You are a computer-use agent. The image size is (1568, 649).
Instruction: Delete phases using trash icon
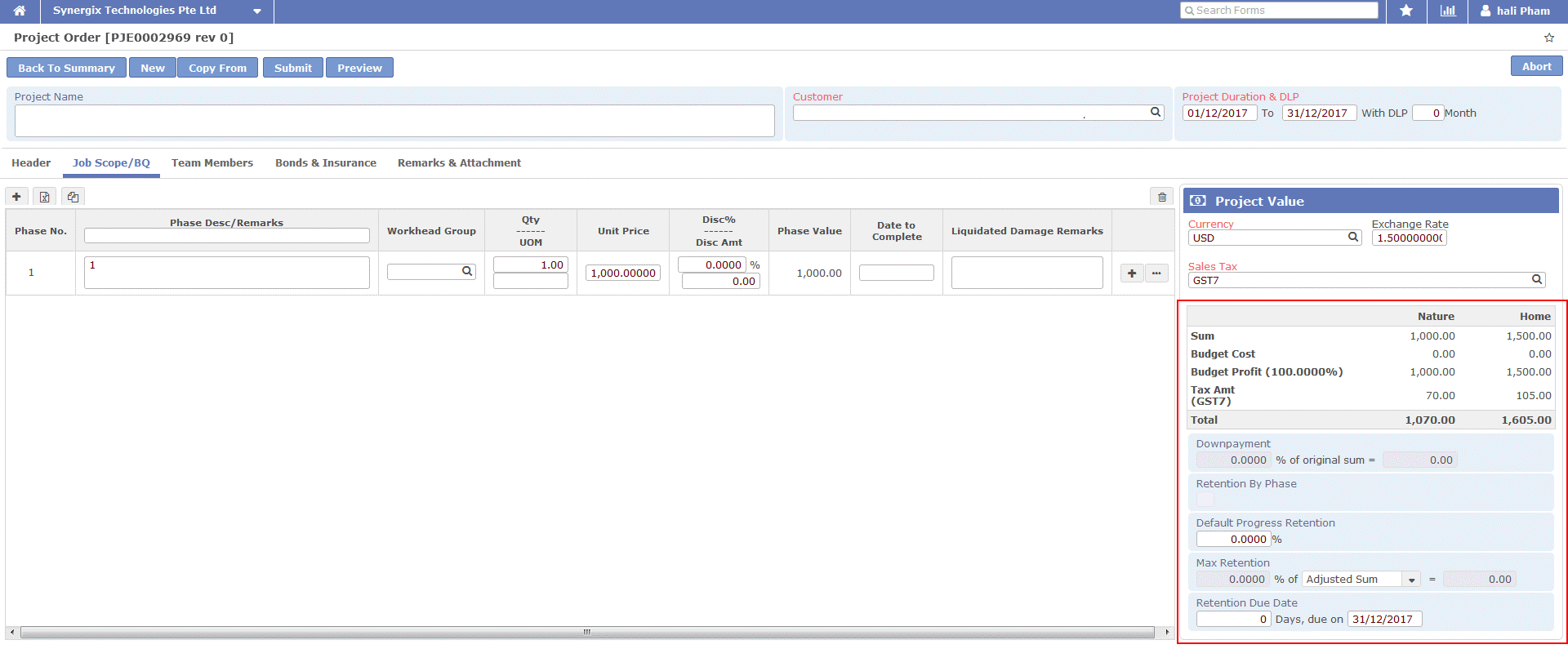(x=1162, y=197)
